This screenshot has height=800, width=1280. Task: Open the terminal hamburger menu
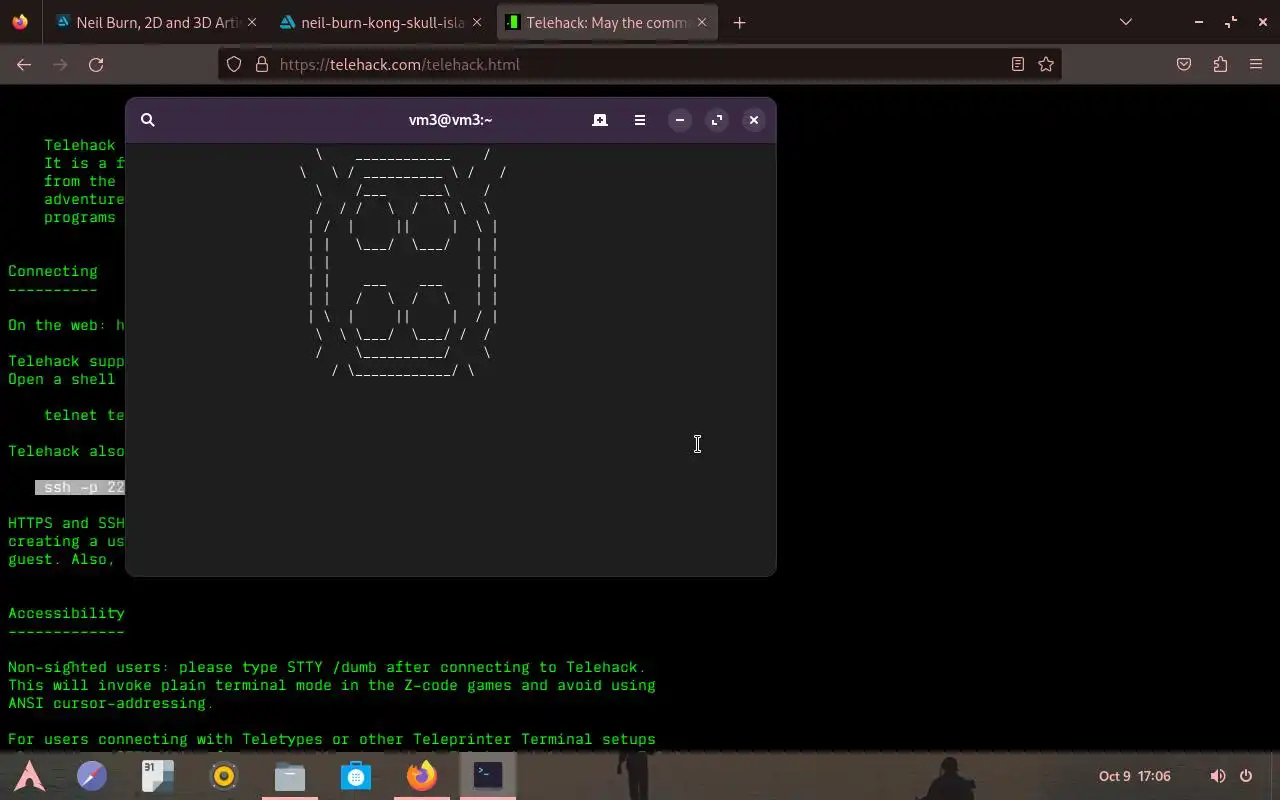[640, 120]
